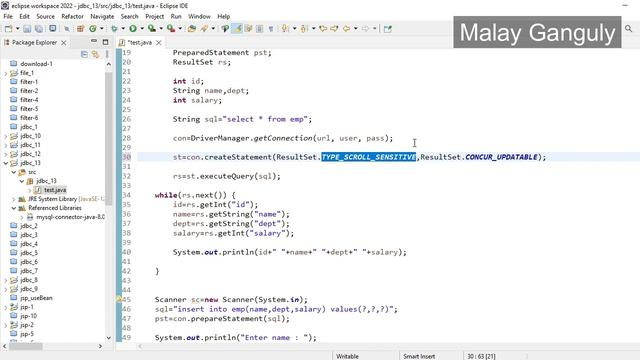Open the Source menu
This screenshot has width=640, height=360.
[x=45, y=16]
